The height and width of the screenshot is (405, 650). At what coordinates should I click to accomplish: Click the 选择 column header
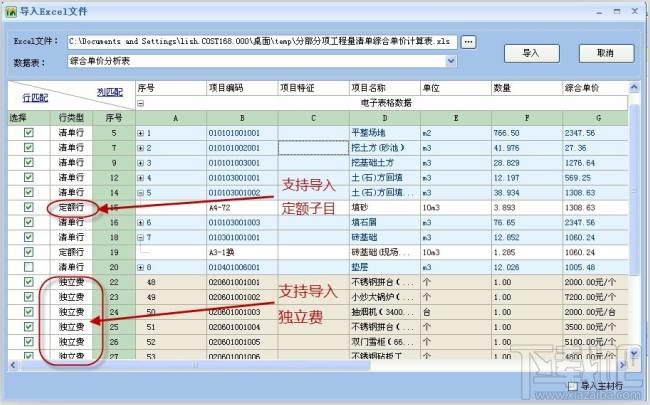[x=29, y=118]
